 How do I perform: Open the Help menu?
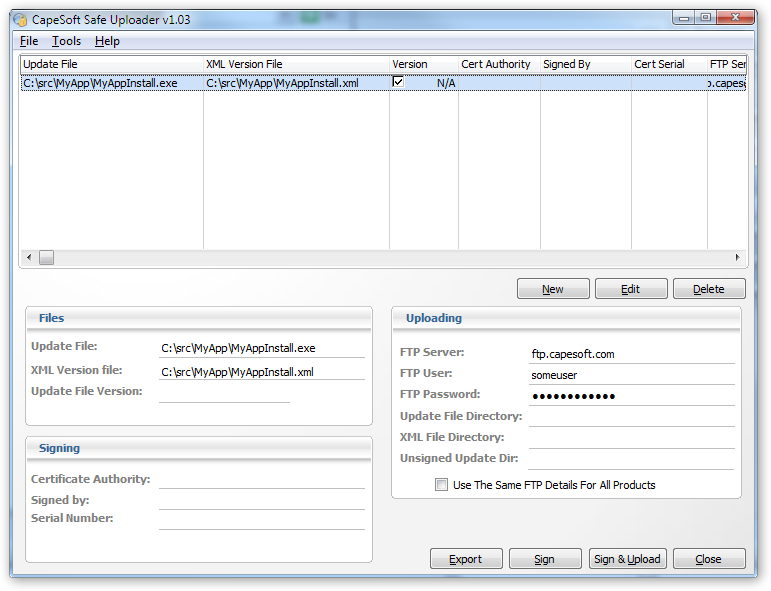tap(107, 41)
